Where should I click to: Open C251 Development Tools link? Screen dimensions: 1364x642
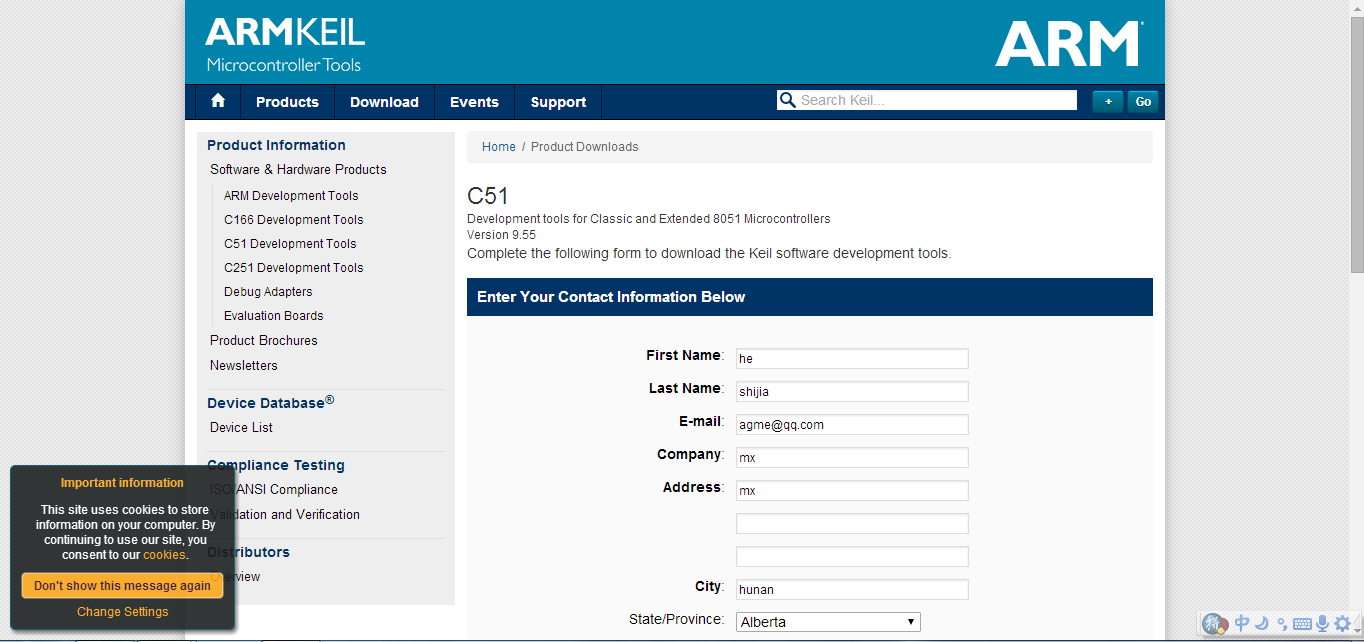pyautogui.click(x=294, y=268)
